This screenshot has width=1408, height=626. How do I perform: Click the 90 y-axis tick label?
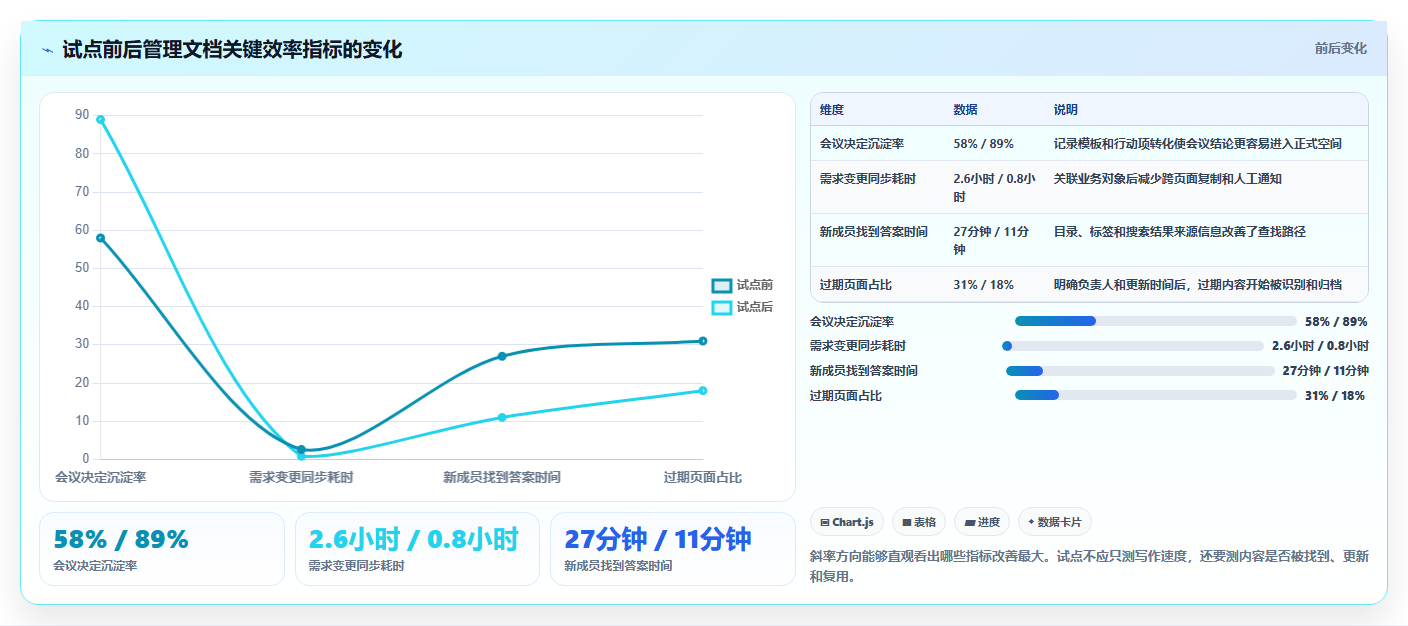pos(82,115)
